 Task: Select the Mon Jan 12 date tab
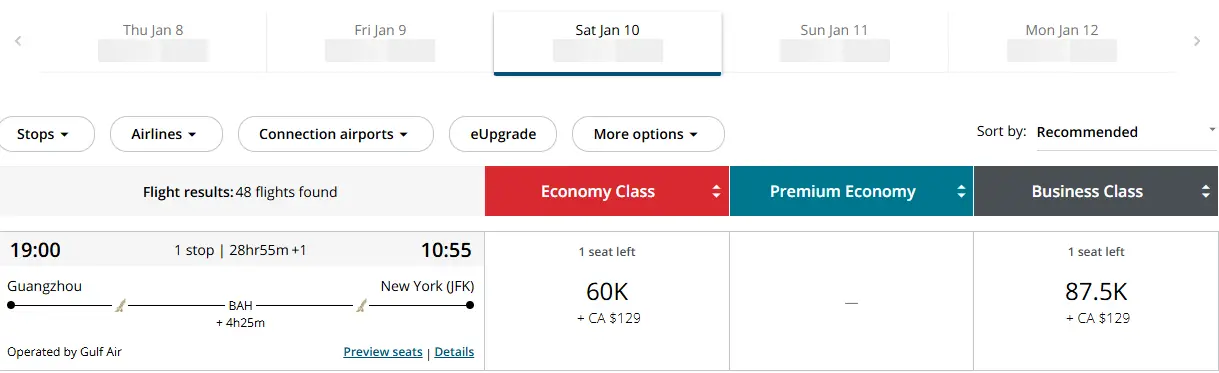[1061, 41]
